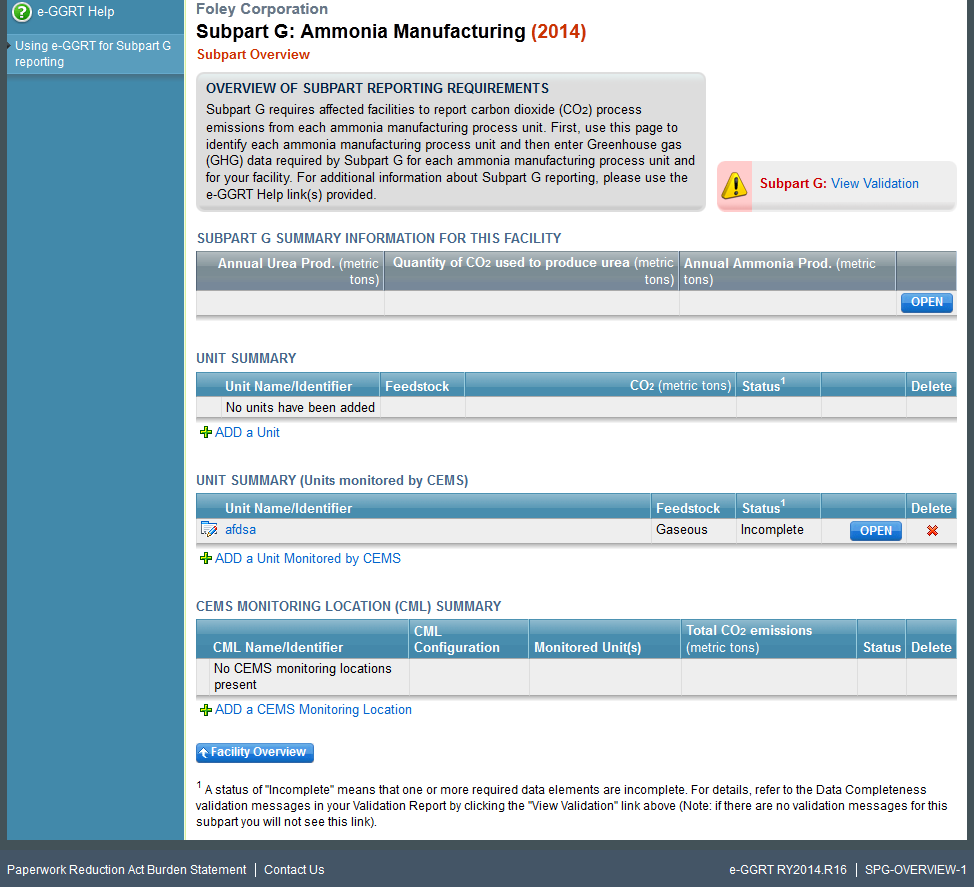
Task: Click the pencil edit icon beside afdsa
Action: [x=209, y=529]
